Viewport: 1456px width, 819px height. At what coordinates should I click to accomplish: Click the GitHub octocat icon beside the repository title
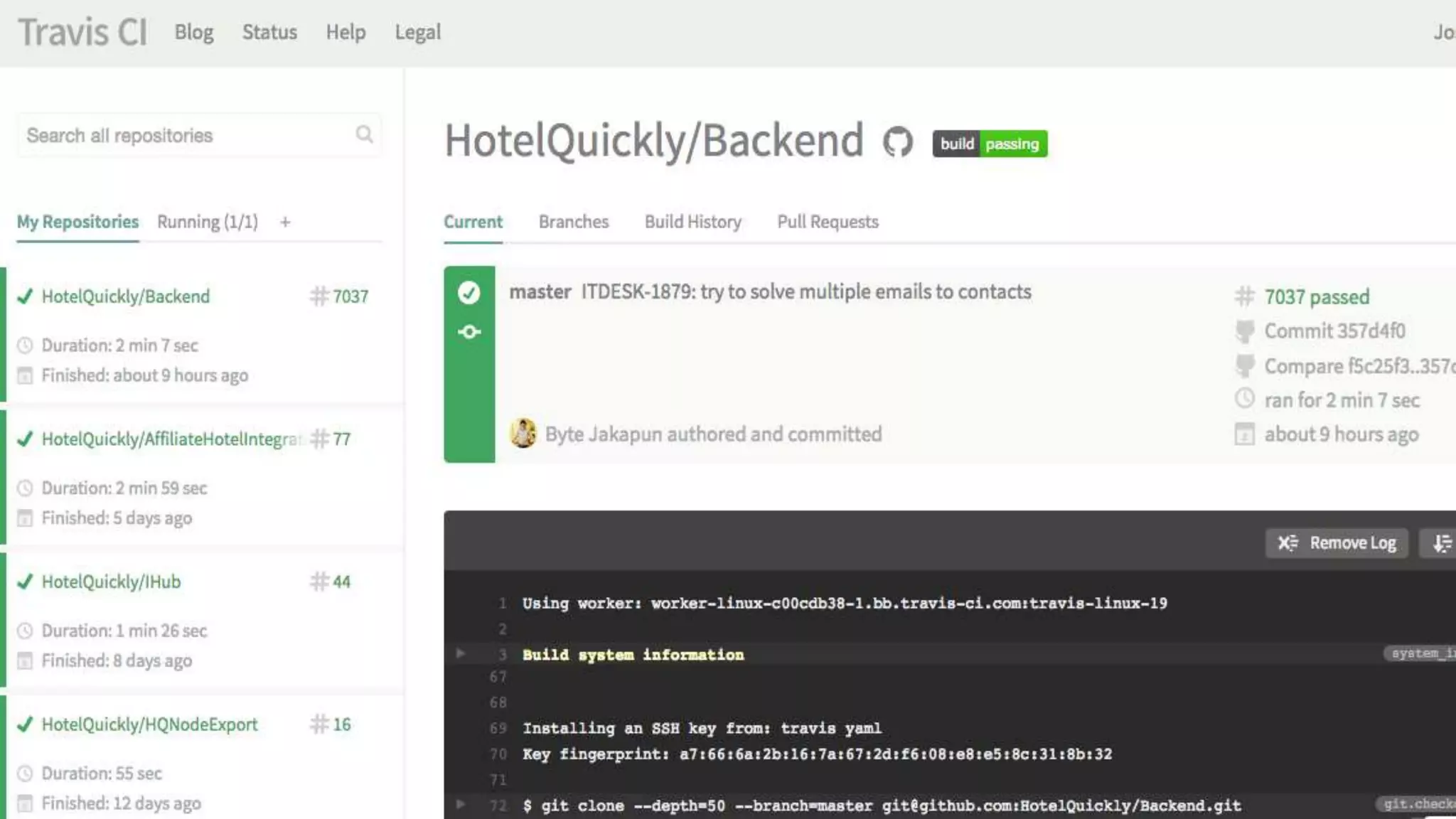(x=898, y=142)
